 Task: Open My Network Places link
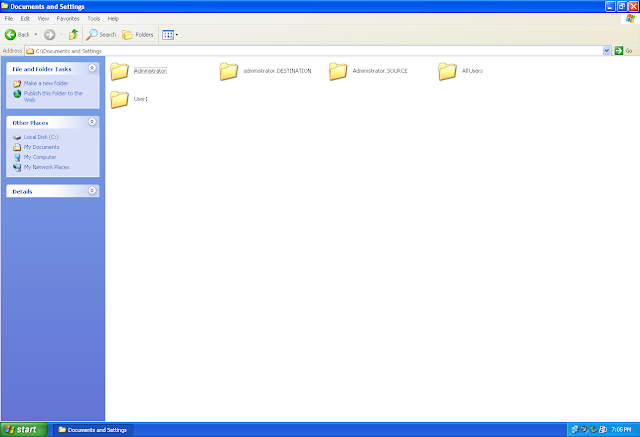[47, 167]
